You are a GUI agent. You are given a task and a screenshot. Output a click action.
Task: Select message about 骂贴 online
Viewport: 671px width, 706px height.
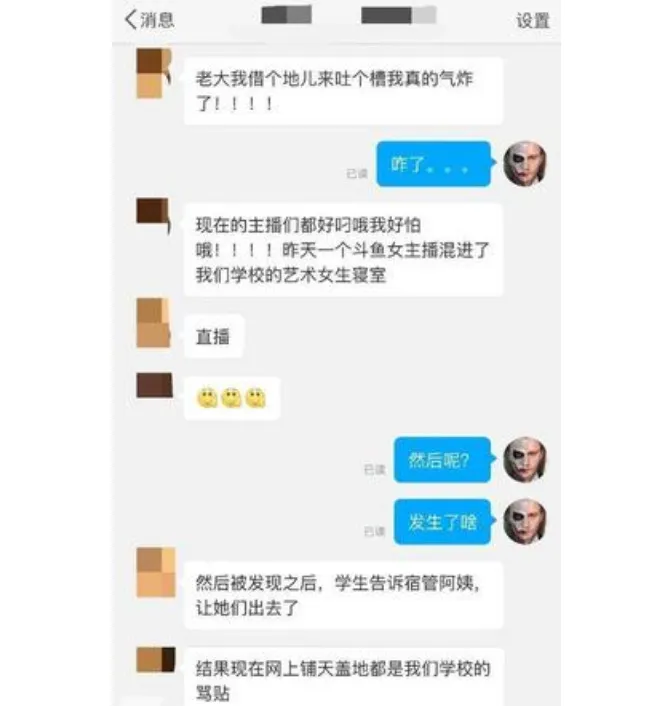pos(343,678)
